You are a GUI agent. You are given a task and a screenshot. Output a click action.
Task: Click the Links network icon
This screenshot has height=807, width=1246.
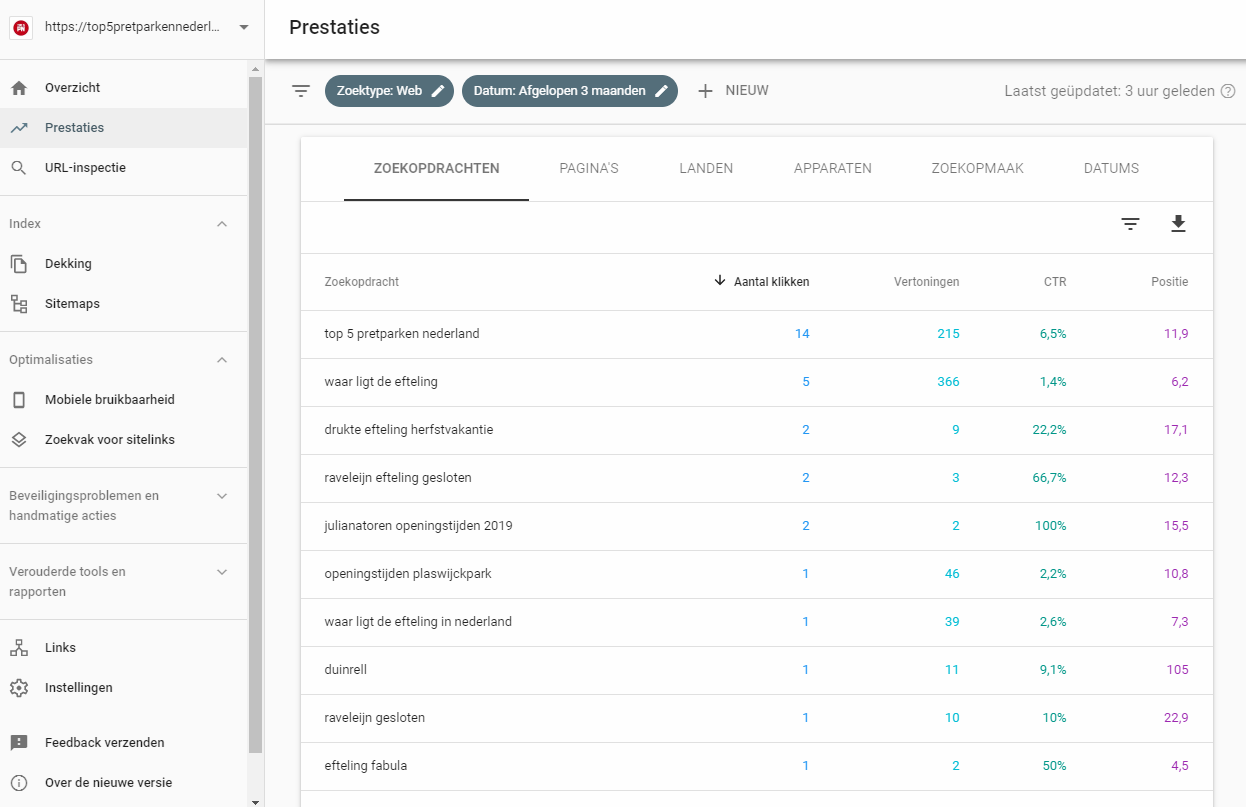click(19, 648)
